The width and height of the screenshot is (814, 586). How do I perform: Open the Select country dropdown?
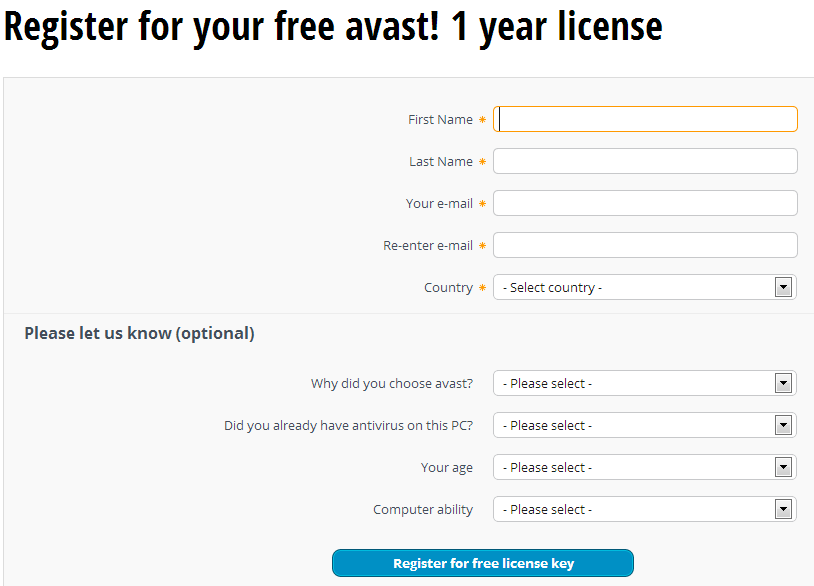(x=634, y=288)
